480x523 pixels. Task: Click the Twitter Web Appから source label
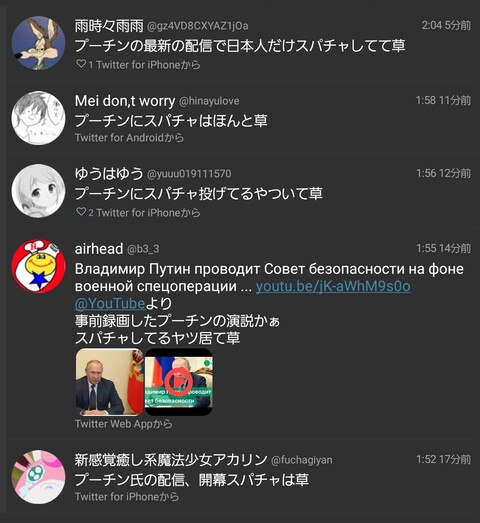pos(123,424)
